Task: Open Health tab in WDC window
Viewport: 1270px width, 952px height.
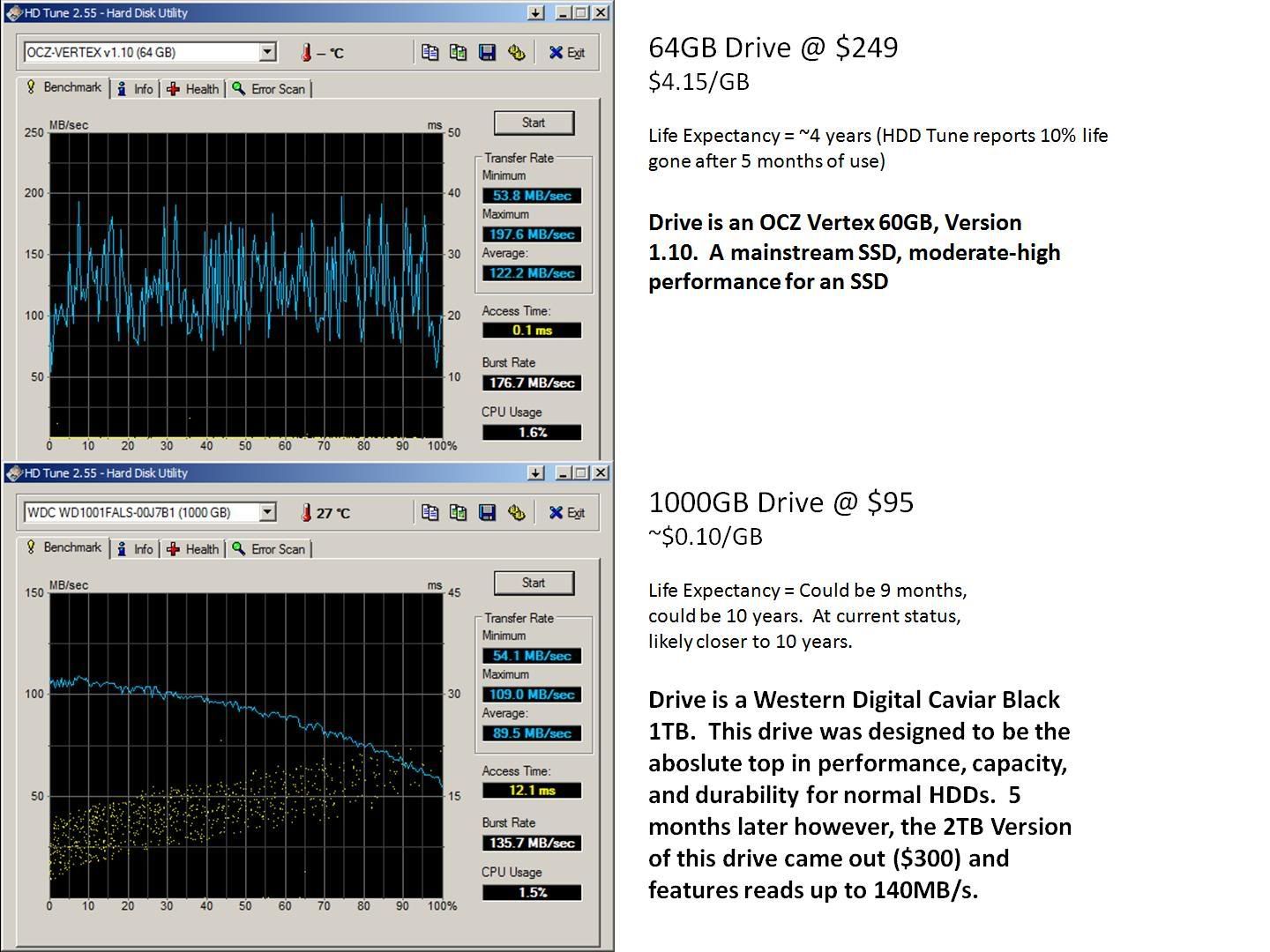Action: point(192,549)
